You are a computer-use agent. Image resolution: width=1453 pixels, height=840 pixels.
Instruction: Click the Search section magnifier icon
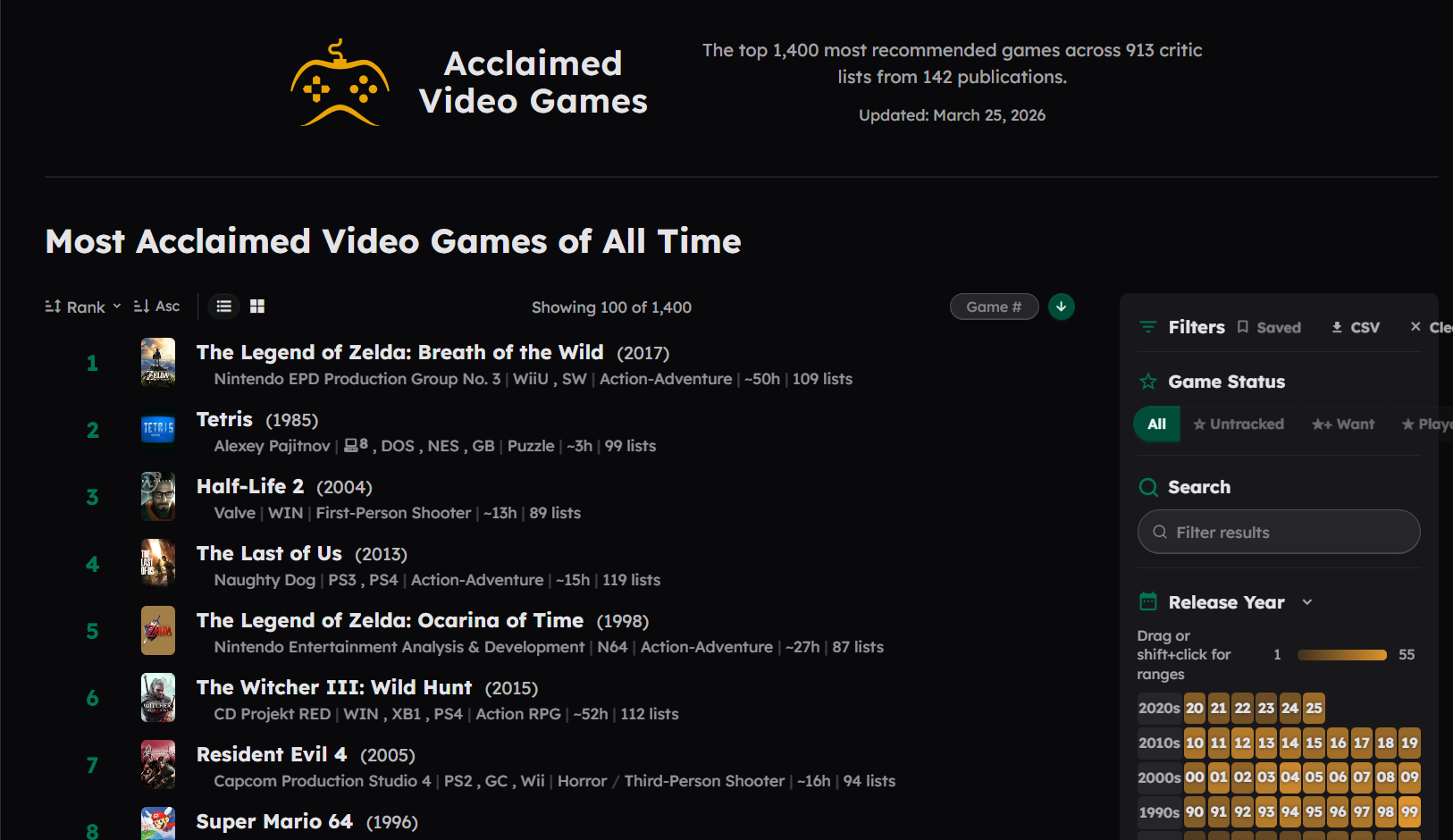pyautogui.click(x=1148, y=487)
